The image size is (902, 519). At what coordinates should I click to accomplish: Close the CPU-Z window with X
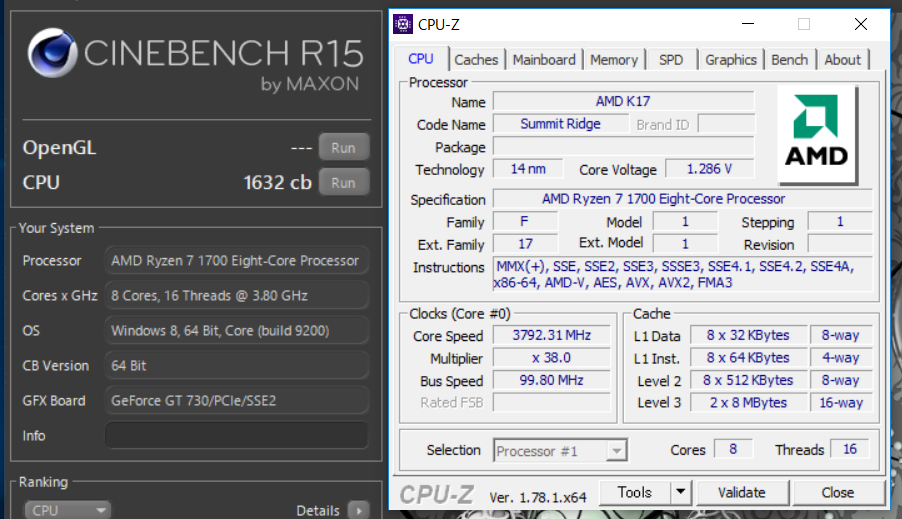(861, 24)
